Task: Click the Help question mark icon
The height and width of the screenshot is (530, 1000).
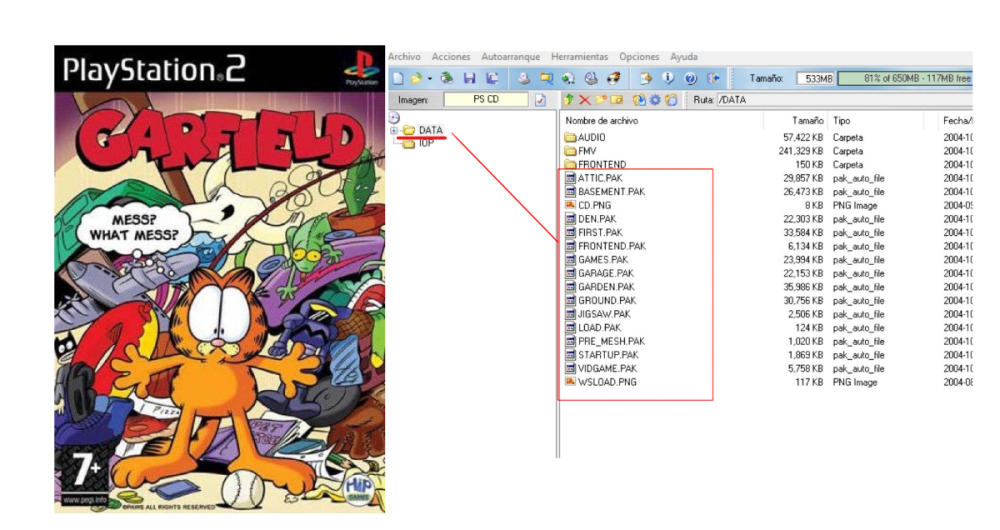Action: 690,78
